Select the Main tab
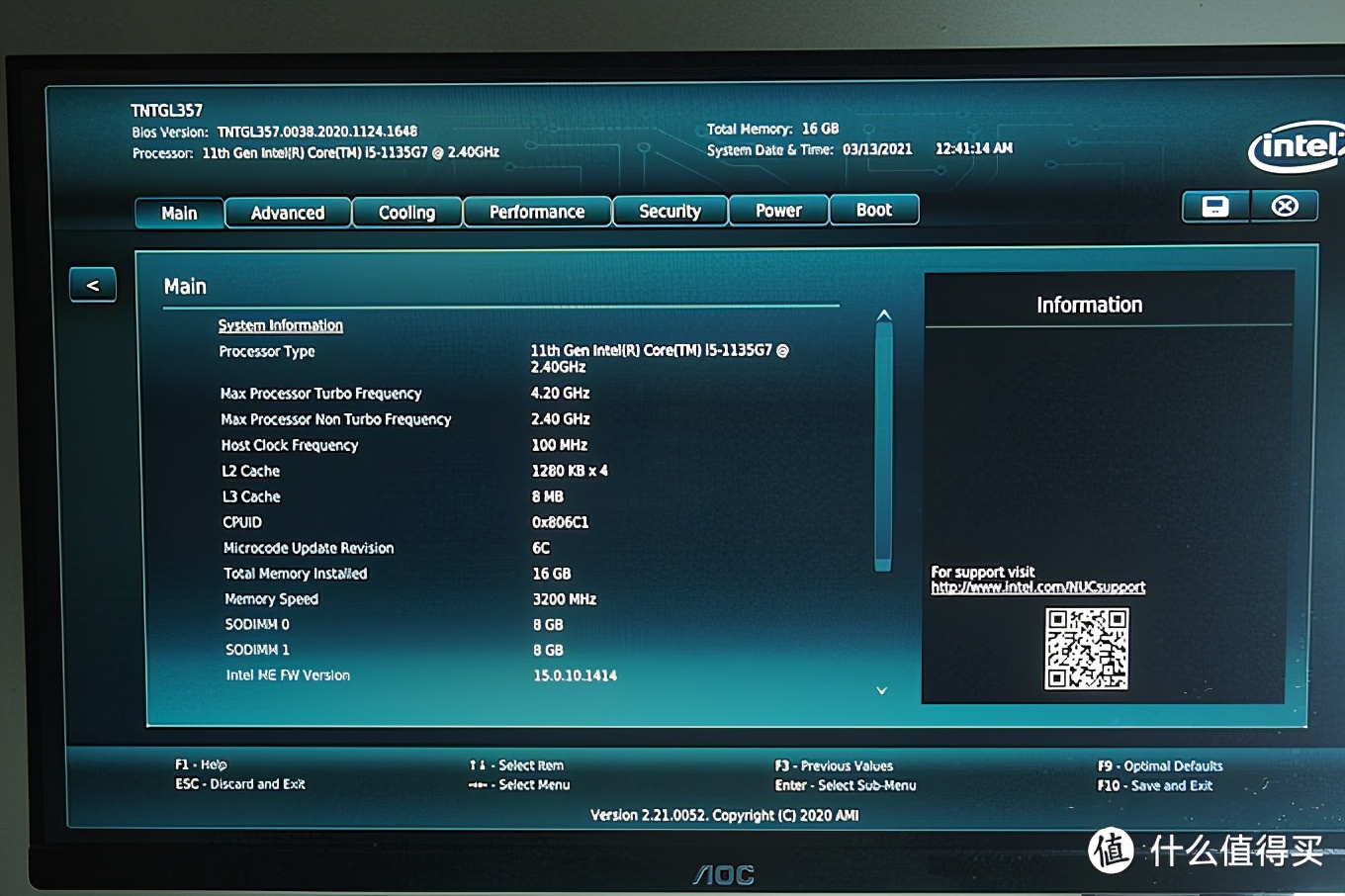1345x896 pixels. (x=179, y=213)
